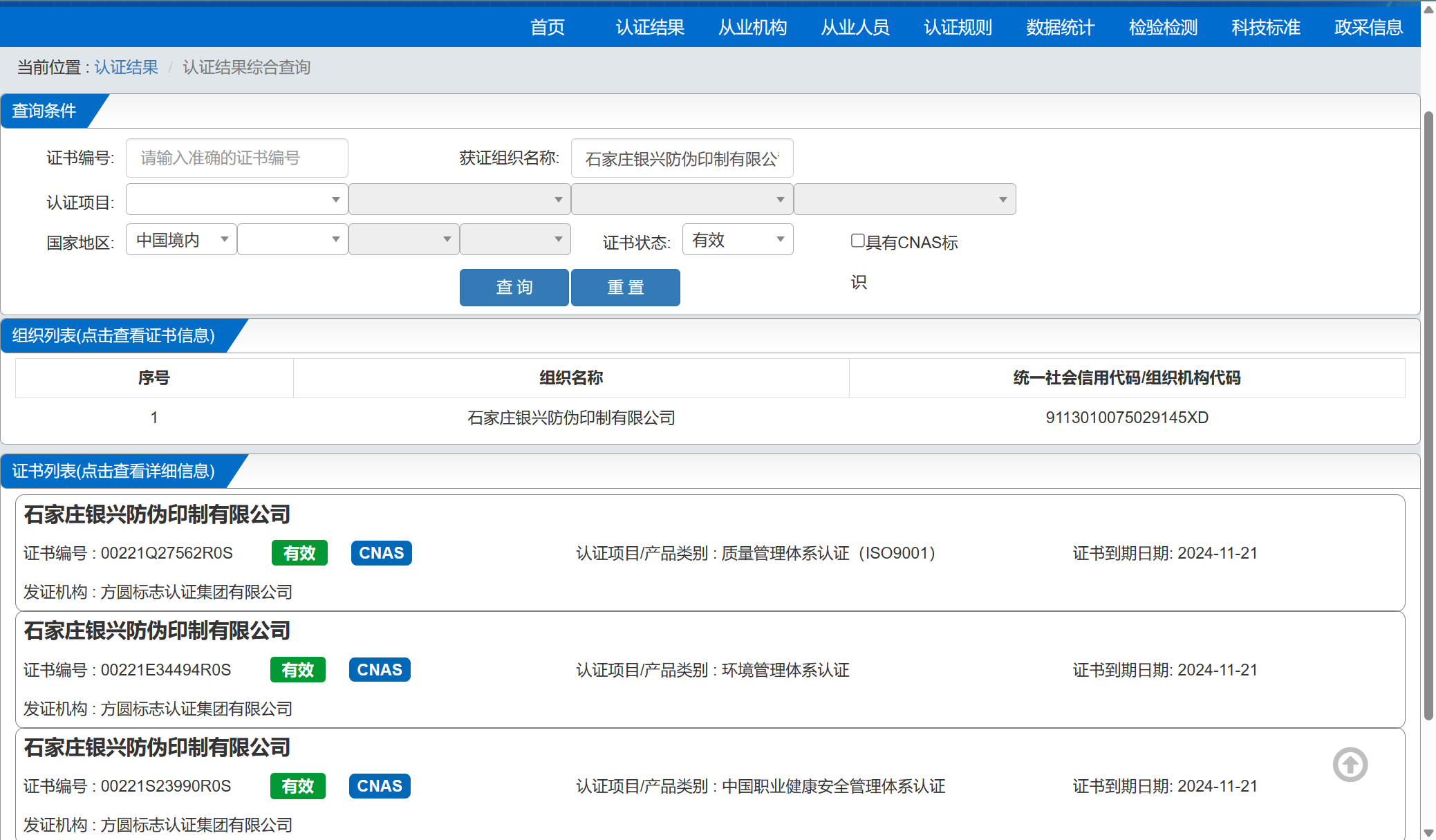Click 有效 badge for certificate 00221Q27562R0S
The image size is (1436, 840).
[x=299, y=553]
